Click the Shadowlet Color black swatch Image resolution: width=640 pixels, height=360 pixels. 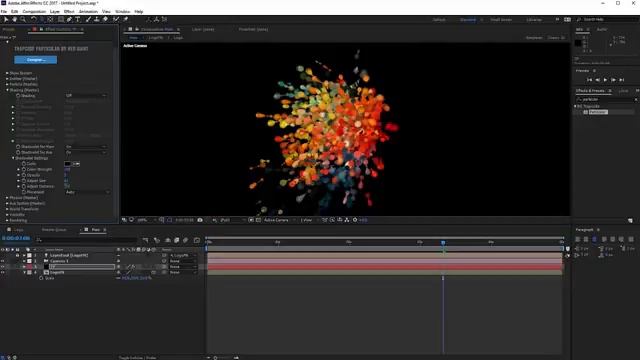click(67, 164)
